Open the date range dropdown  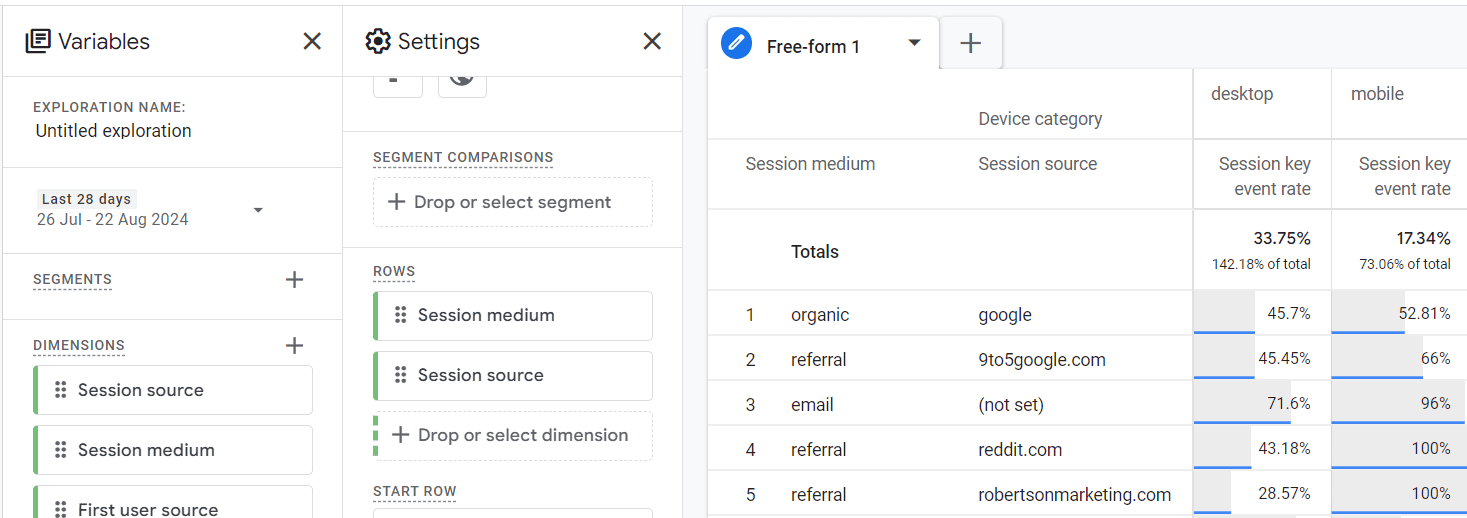(x=258, y=210)
